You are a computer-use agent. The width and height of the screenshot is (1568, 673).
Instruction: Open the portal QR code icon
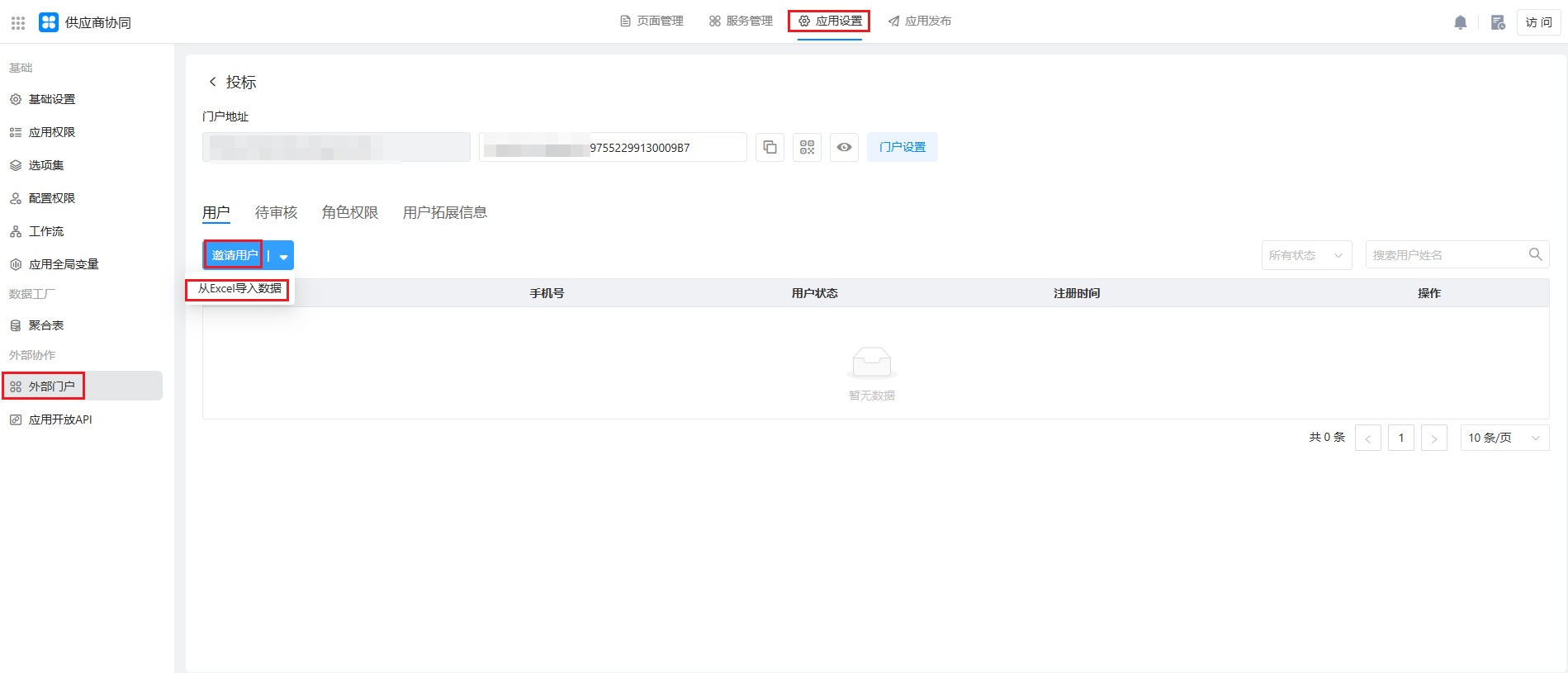pos(807,147)
